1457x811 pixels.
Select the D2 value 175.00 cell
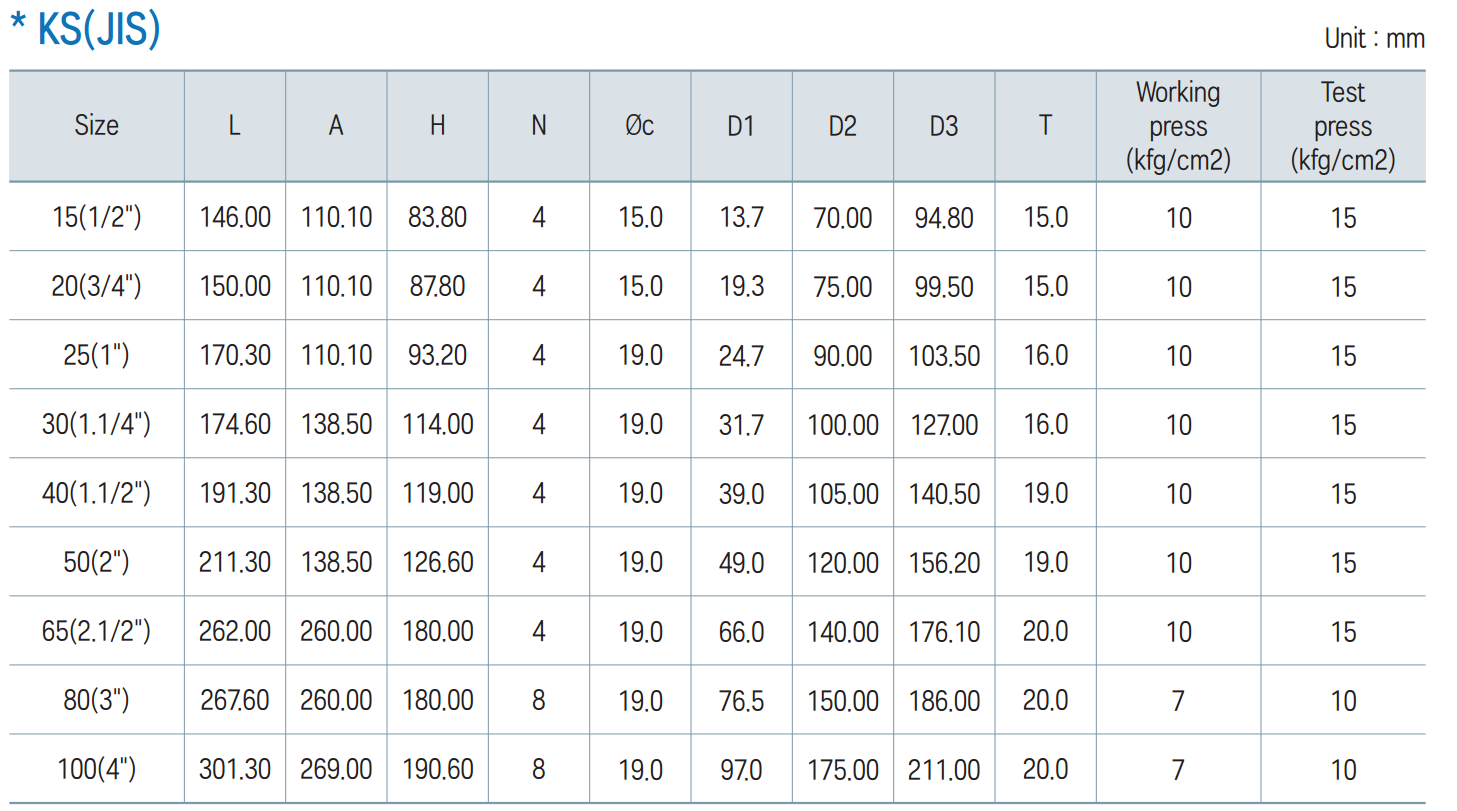[x=842, y=769]
